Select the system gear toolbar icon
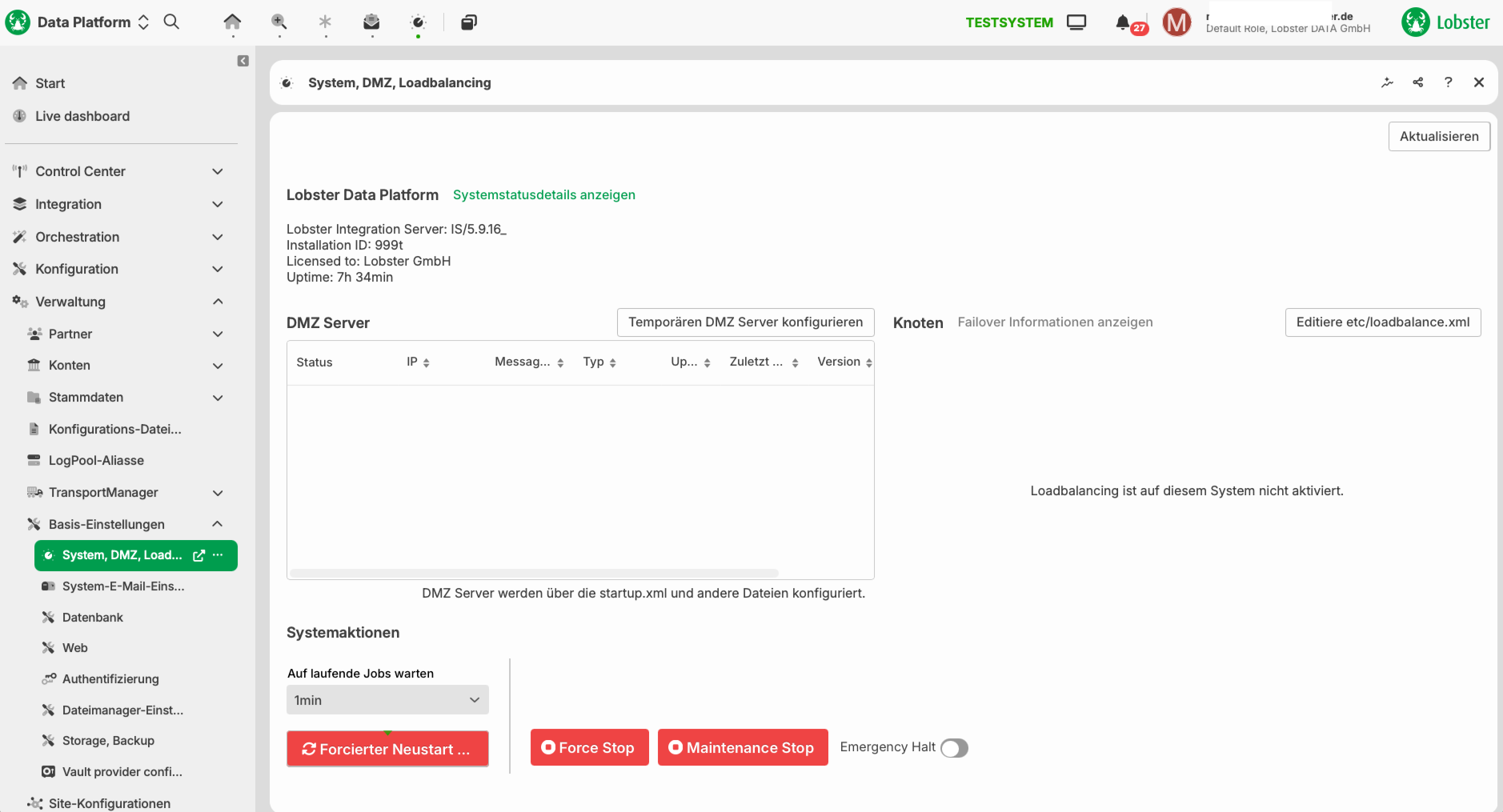The width and height of the screenshot is (1503, 812). [418, 22]
